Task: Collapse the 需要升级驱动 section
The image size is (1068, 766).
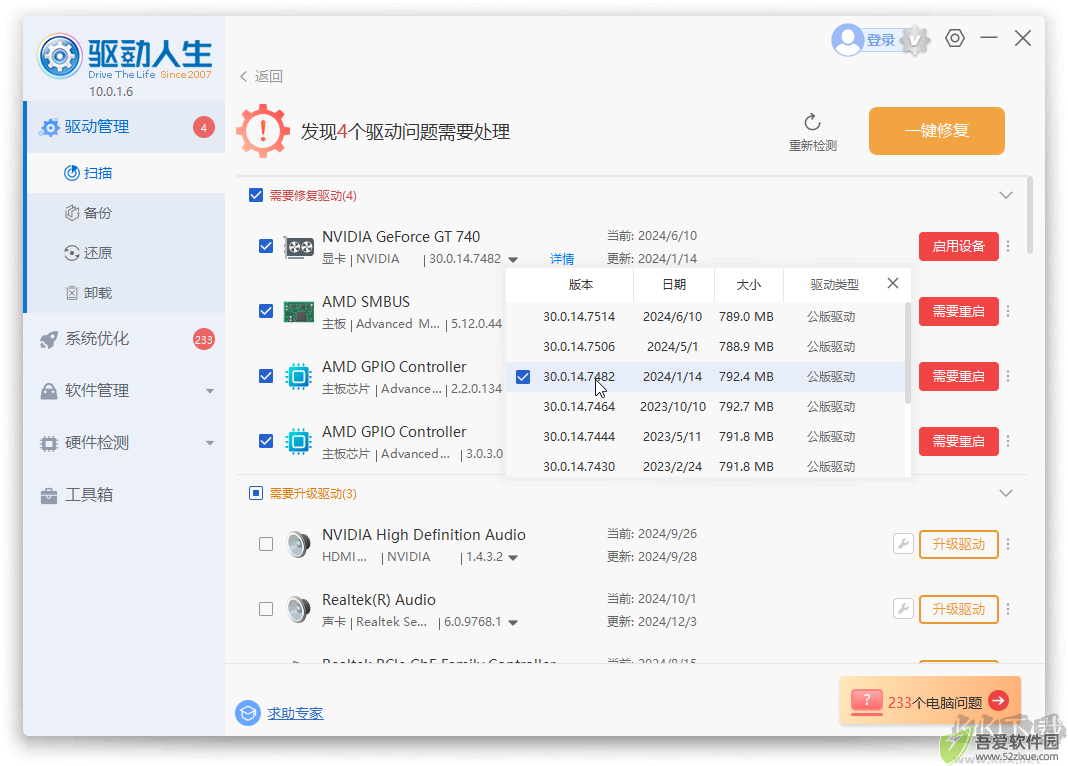Action: click(x=1006, y=493)
